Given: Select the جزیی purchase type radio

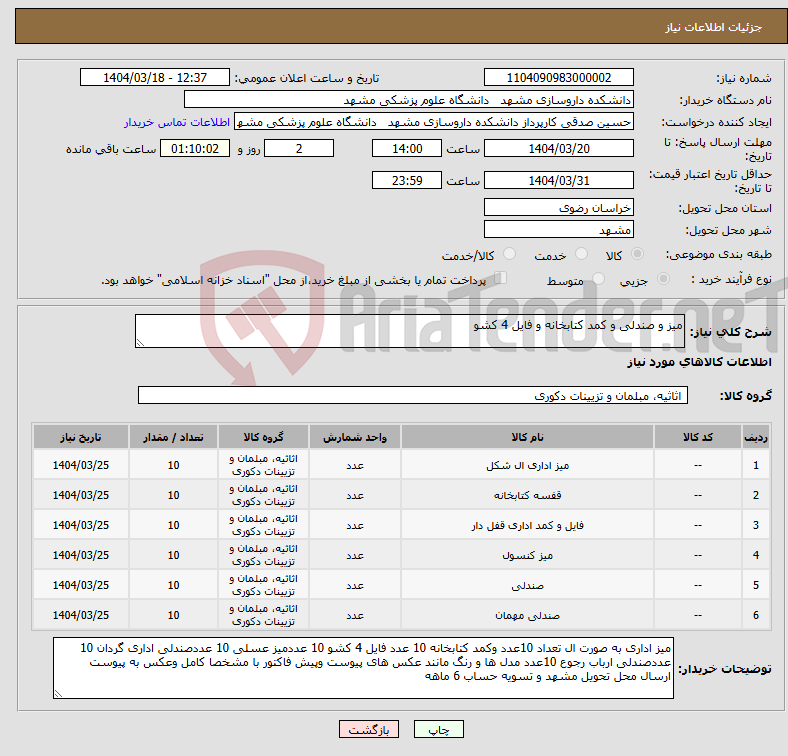Looking at the screenshot, I should (663, 278).
